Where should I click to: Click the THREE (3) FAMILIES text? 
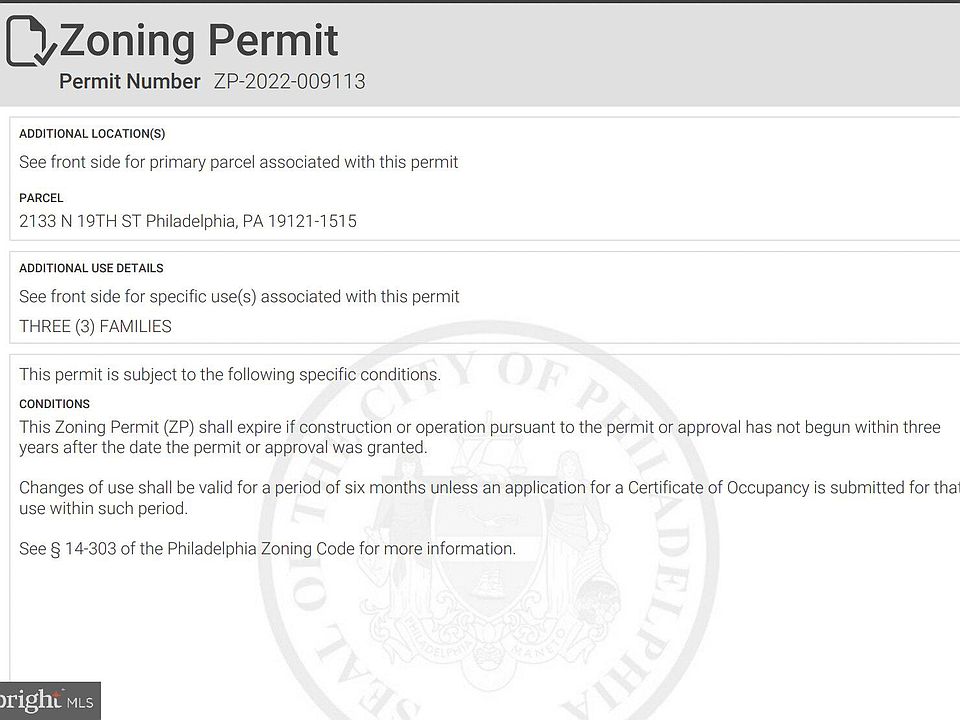point(96,326)
